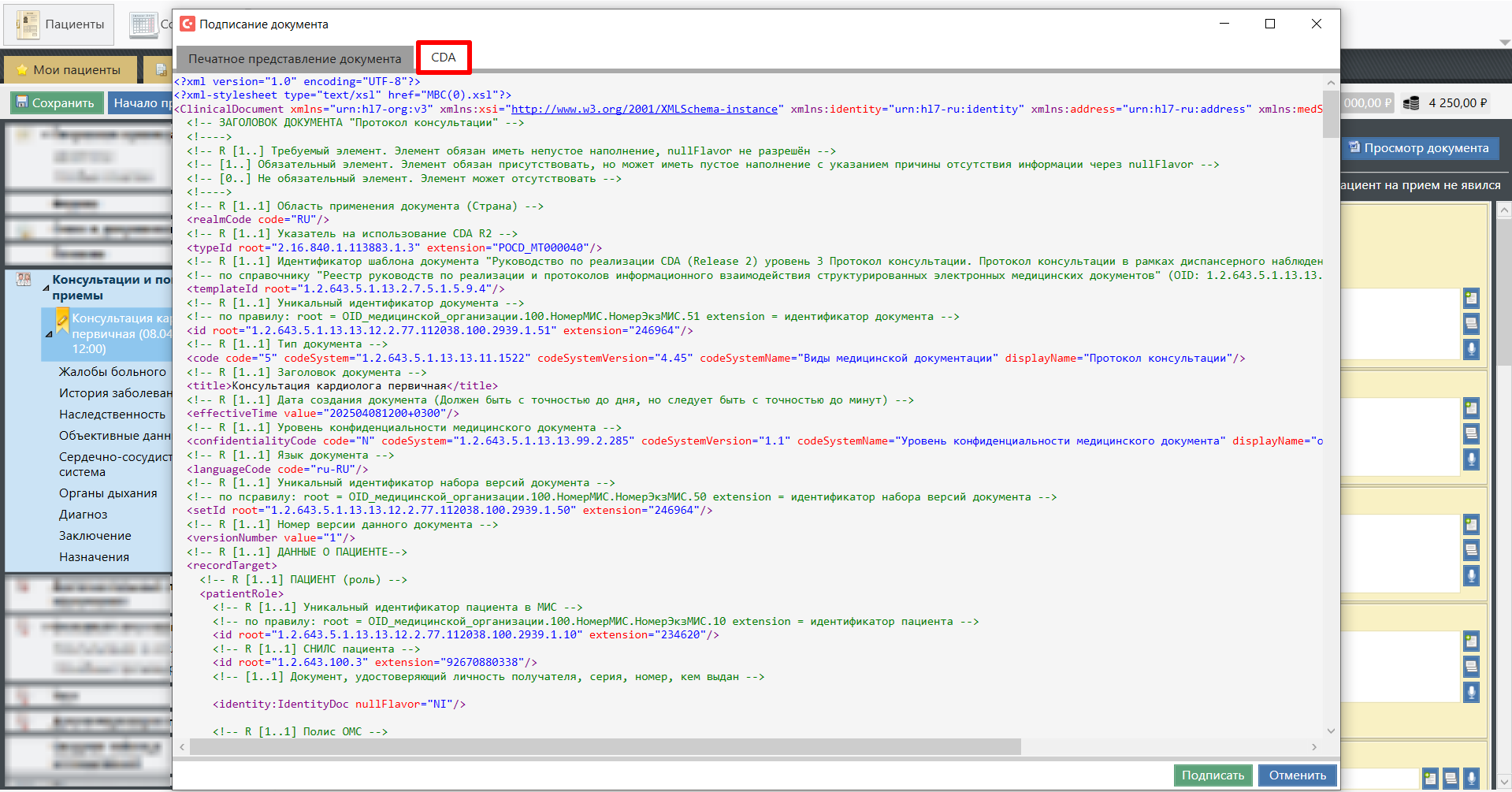Viewport: 1512px width, 792px height.
Task: Open the XMLSchema-instance hyperlink
Action: point(644,110)
